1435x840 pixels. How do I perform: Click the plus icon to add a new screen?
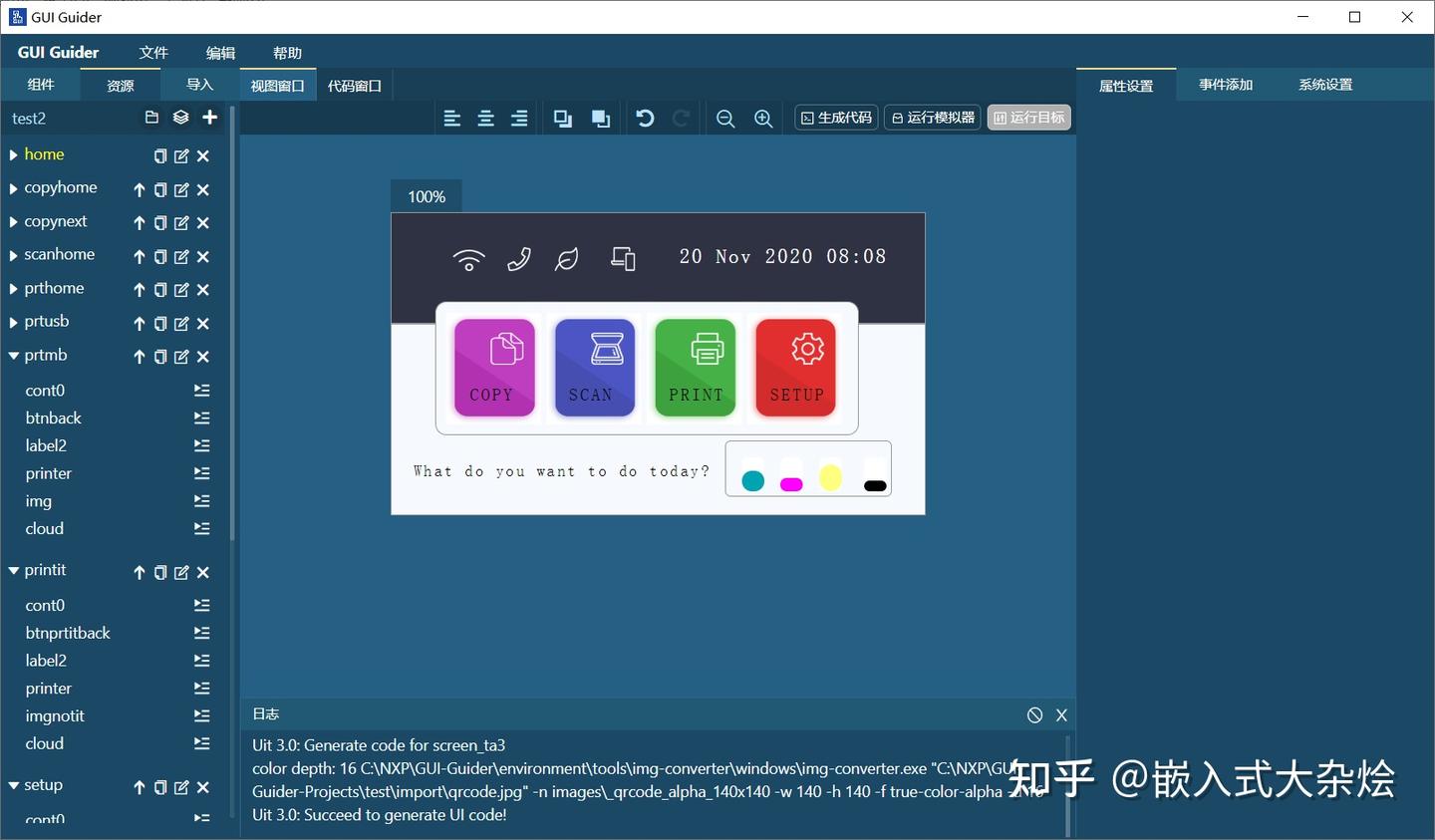coord(209,118)
